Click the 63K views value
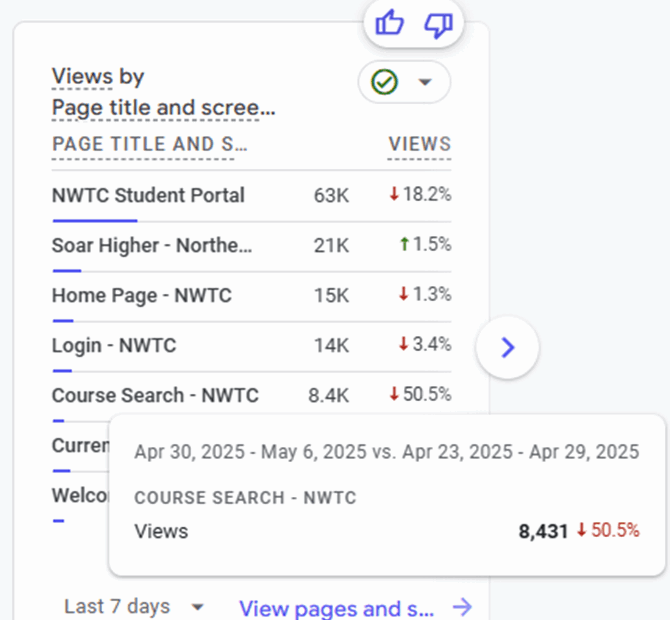Screen dimensions: 670x620 tap(331, 196)
